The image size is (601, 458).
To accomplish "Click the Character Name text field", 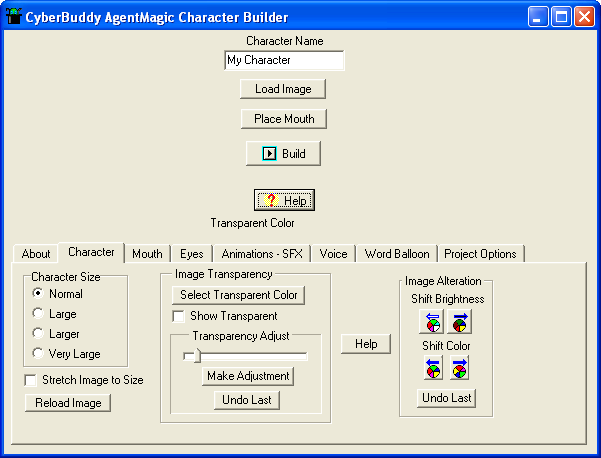I will [x=284, y=60].
